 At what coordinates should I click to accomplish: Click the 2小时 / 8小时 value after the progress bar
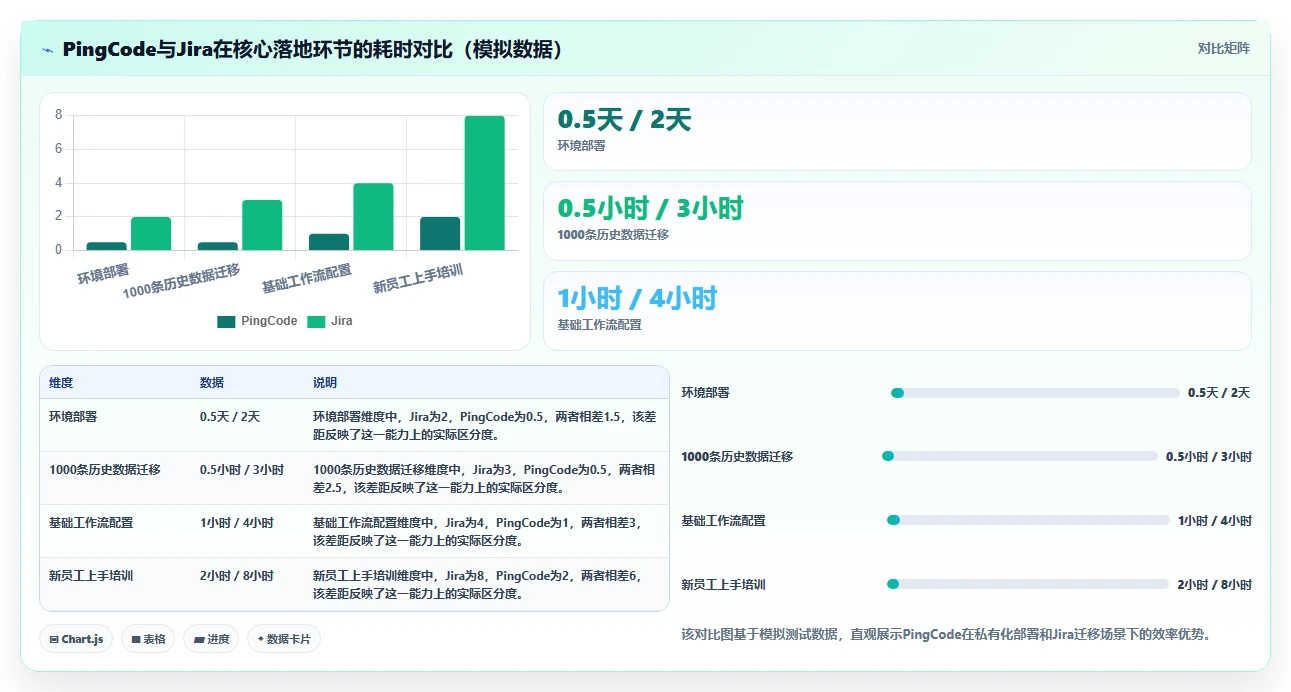click(x=1214, y=585)
